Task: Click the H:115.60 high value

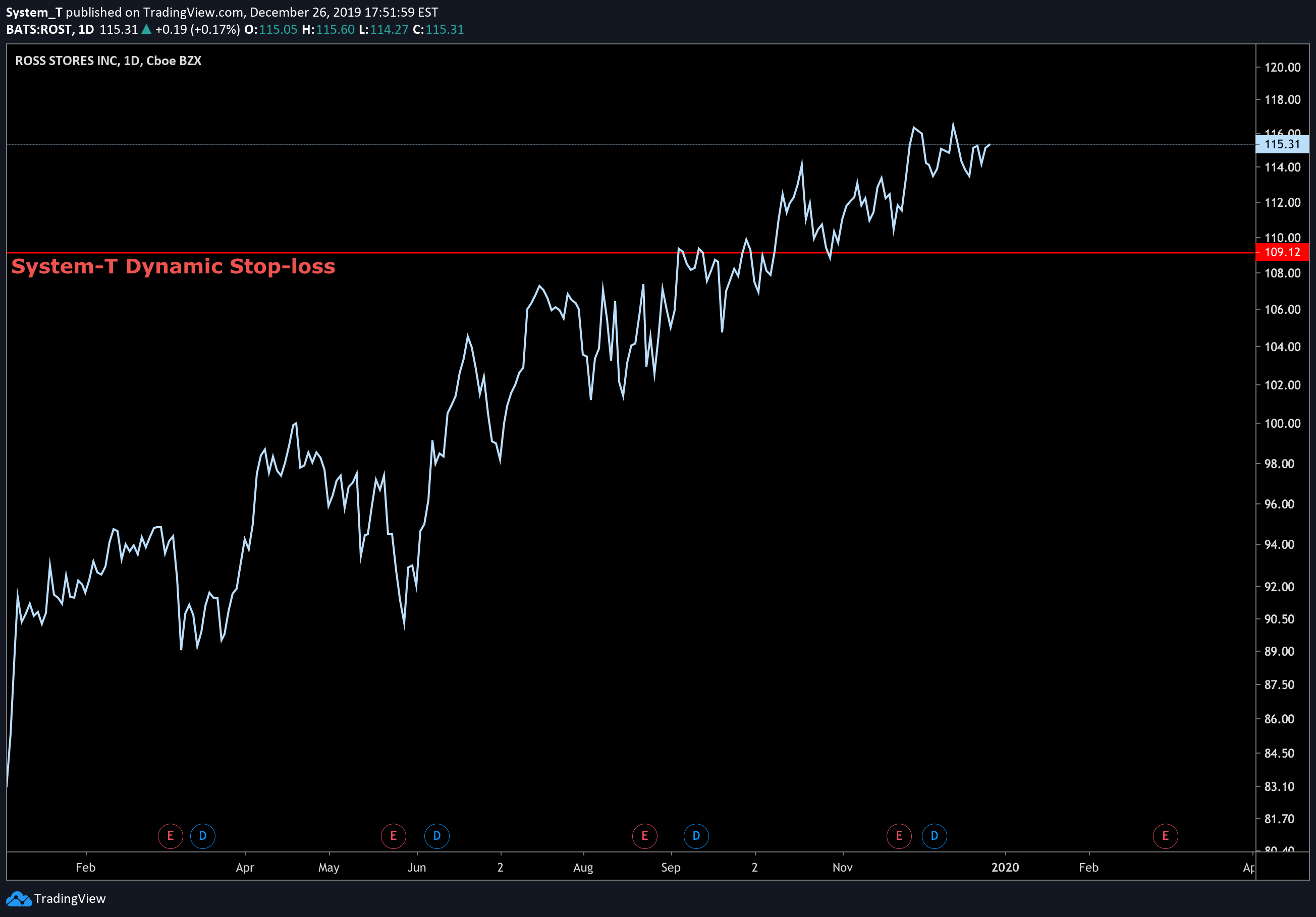Action: 328,29
